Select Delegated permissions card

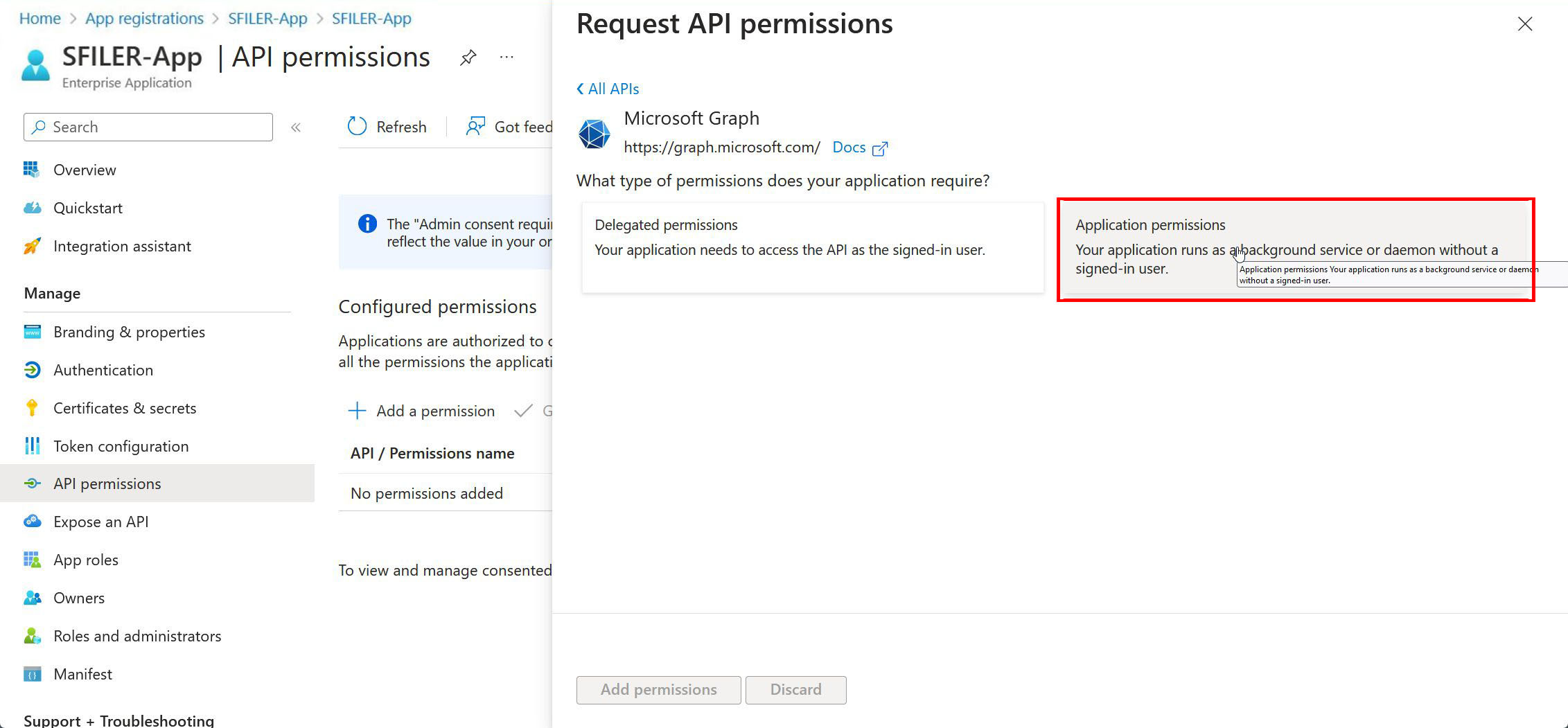click(x=813, y=247)
